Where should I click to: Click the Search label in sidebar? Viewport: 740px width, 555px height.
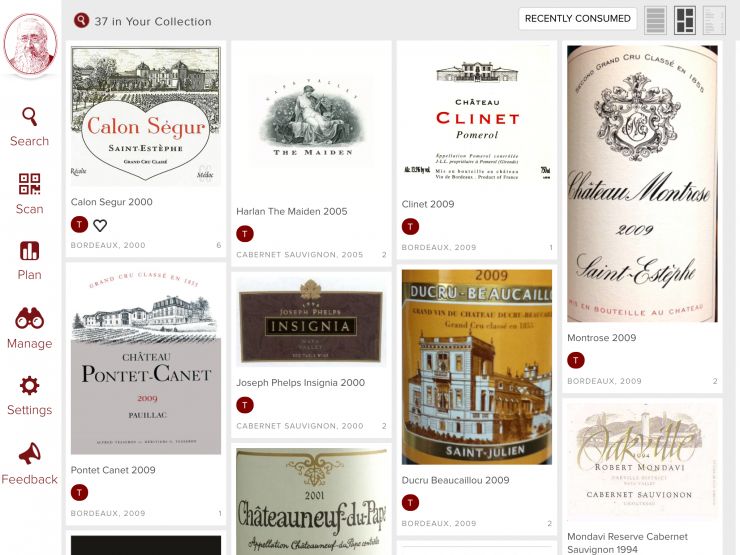coord(29,141)
